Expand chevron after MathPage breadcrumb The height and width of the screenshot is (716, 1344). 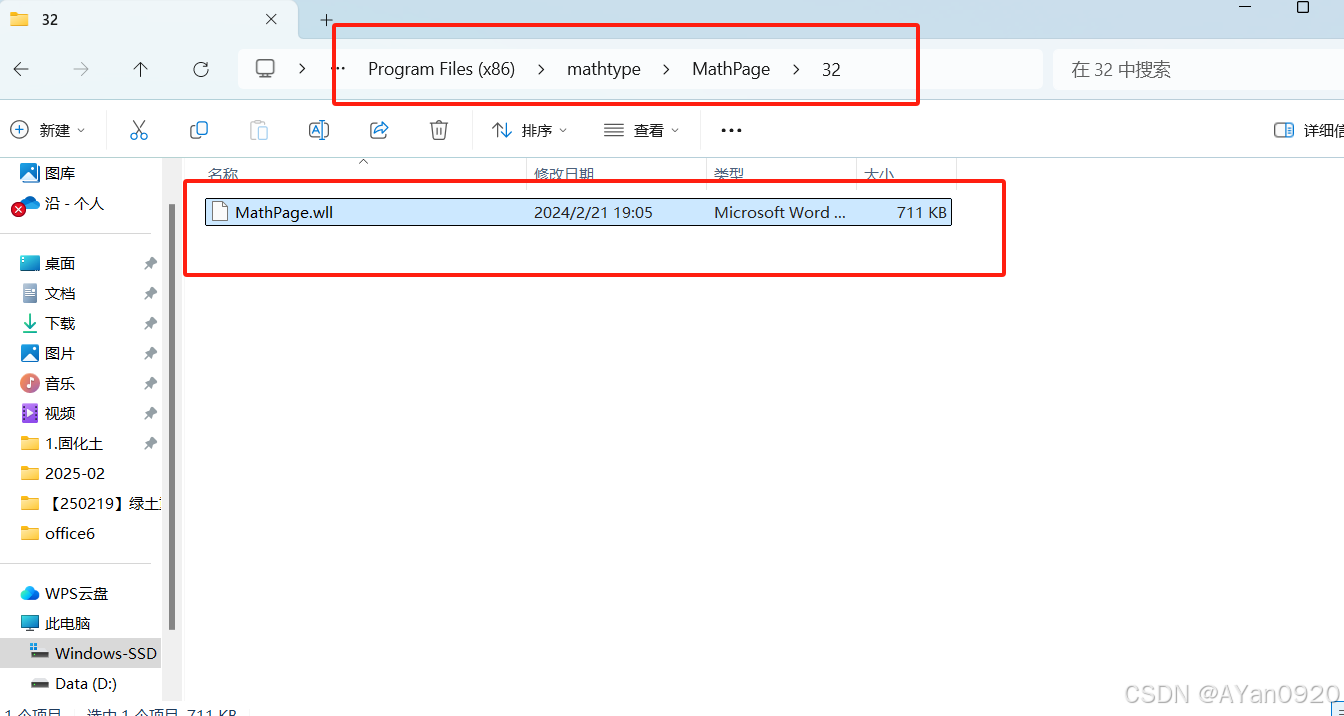pyautogui.click(x=796, y=69)
